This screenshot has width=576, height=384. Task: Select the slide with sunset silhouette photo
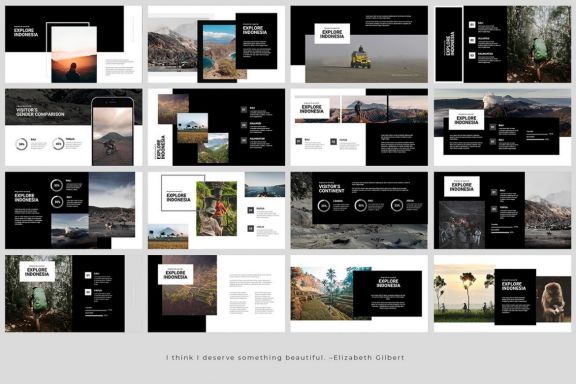[73, 44]
